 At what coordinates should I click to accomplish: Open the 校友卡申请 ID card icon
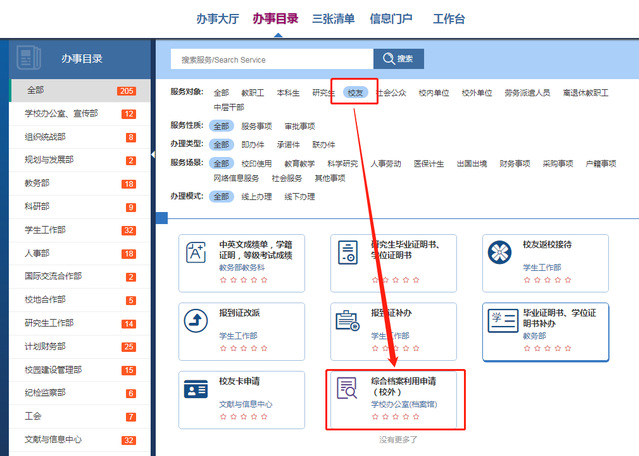(196, 389)
